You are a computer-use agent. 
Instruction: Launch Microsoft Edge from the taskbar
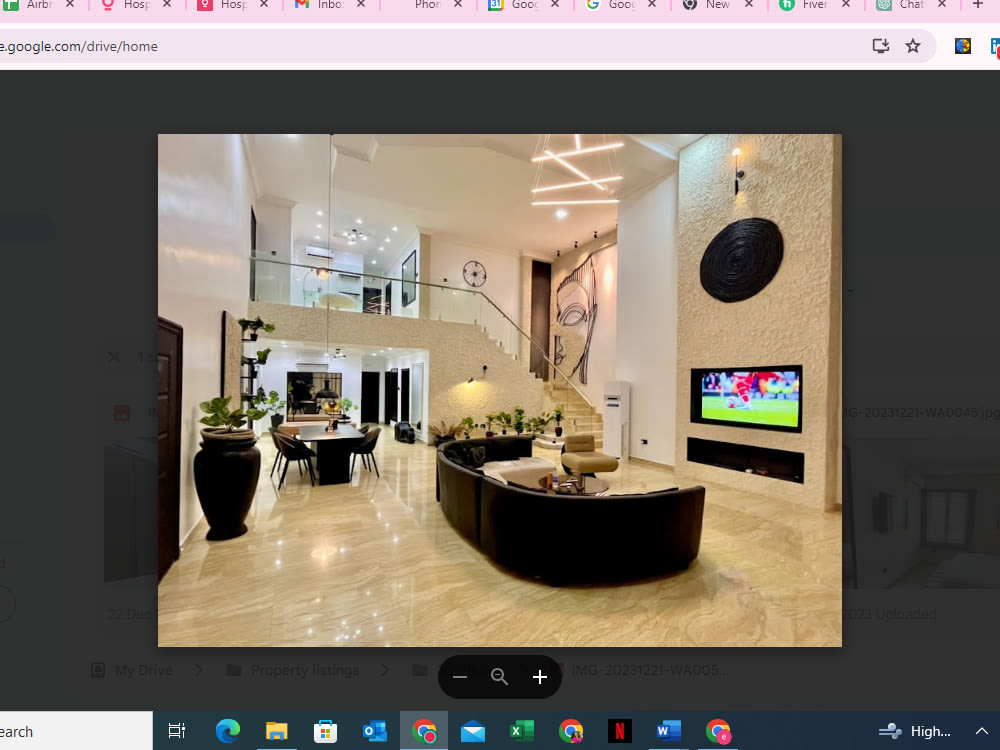click(227, 731)
